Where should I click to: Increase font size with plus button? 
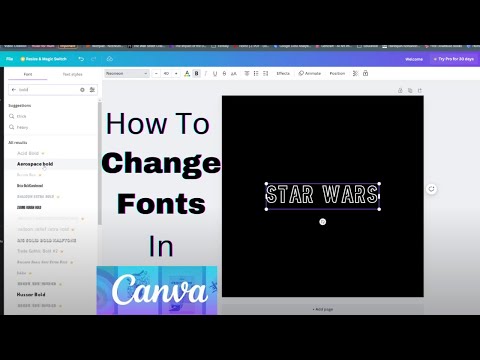tap(176, 74)
